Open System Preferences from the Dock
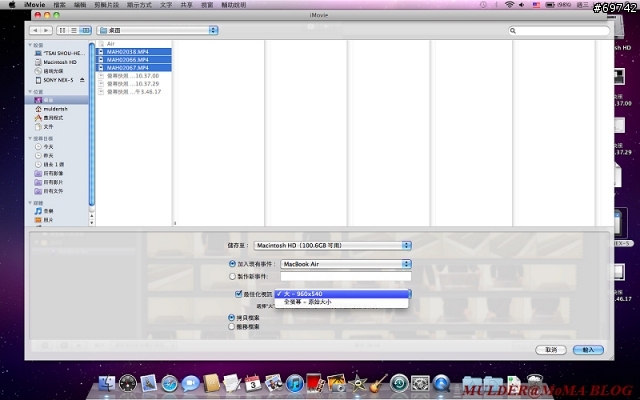This screenshot has height=400, width=640. (x=420, y=384)
